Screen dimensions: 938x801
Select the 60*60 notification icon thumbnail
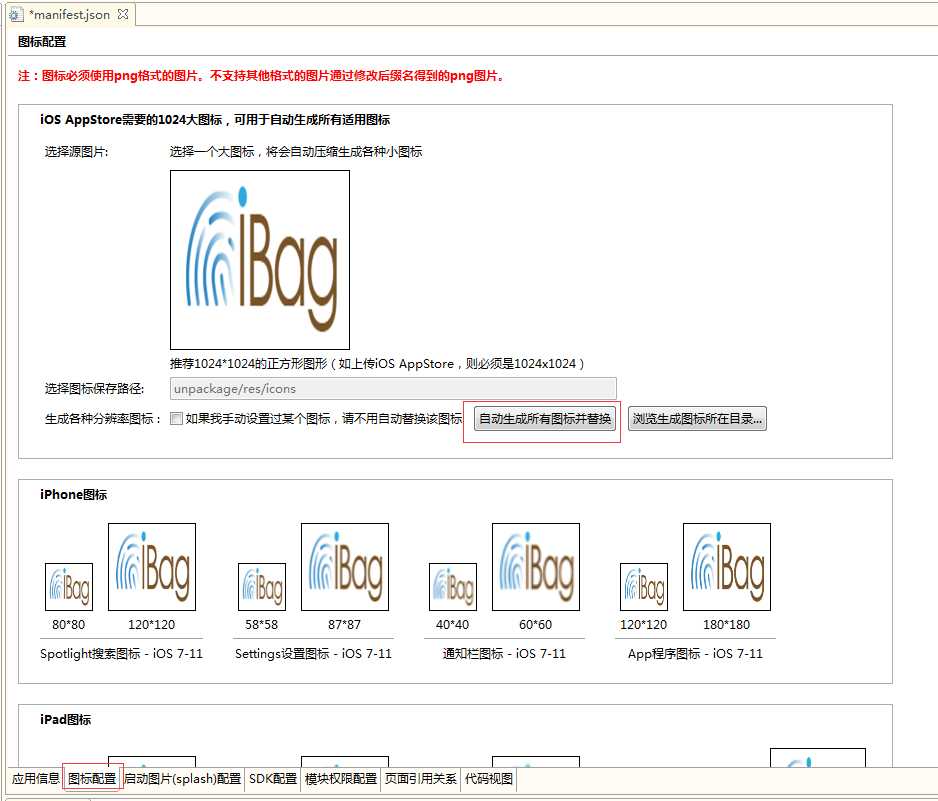click(x=536, y=567)
